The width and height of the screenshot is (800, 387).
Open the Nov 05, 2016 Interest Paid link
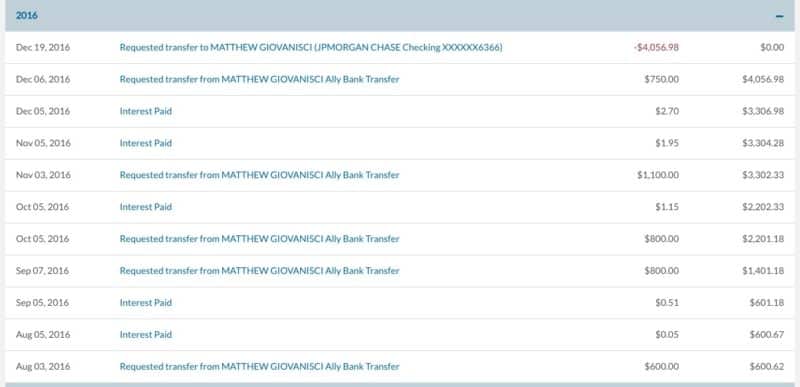pos(145,143)
